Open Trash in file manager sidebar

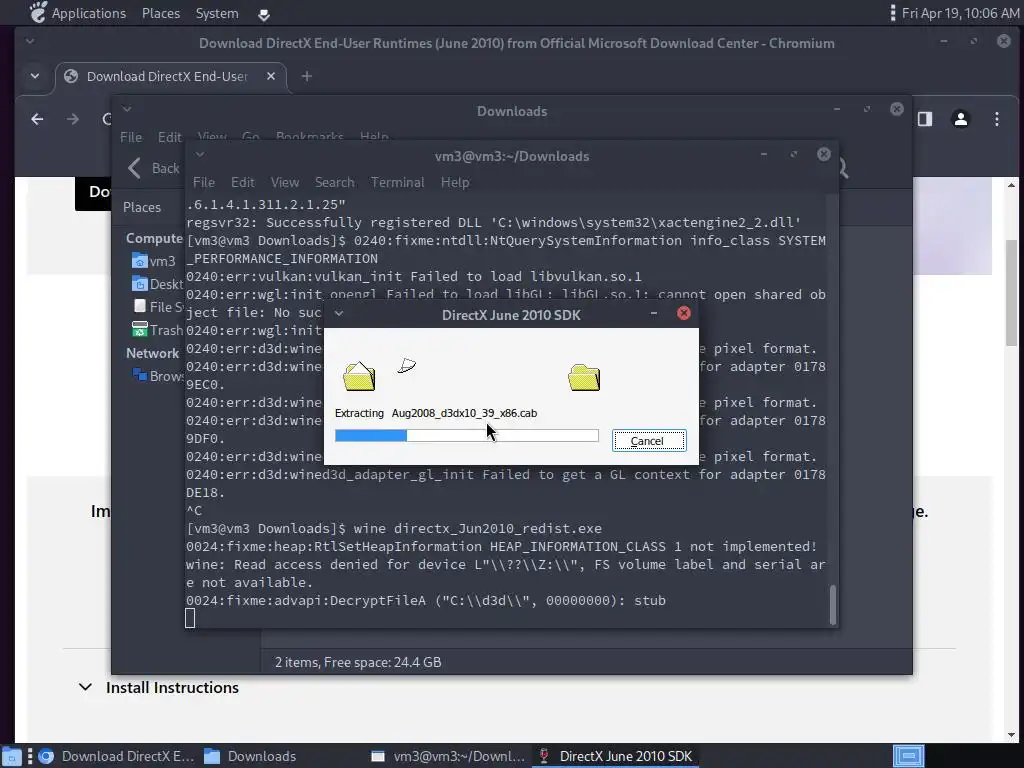tap(157, 330)
